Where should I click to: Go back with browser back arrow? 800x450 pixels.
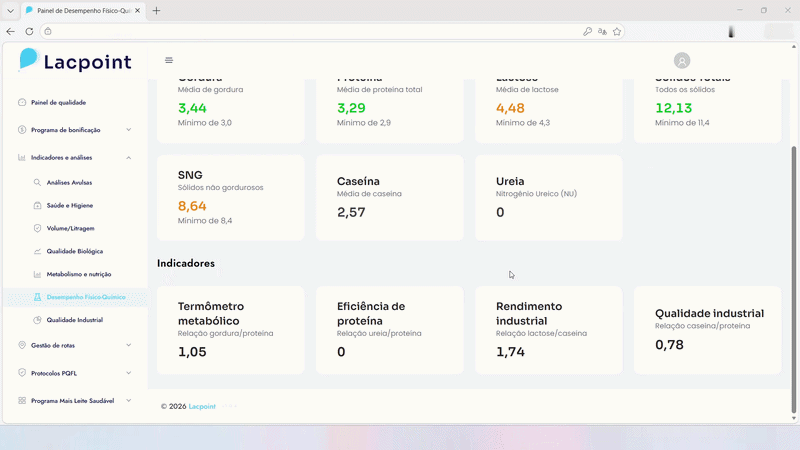click(11, 31)
